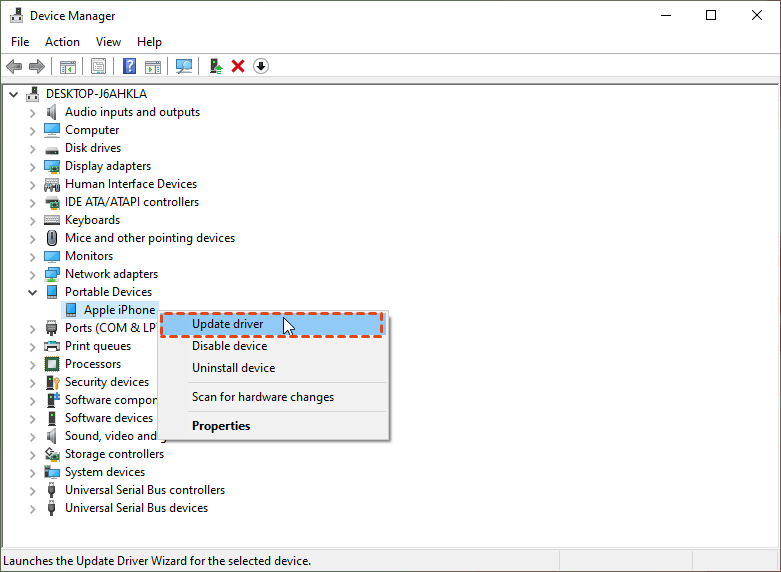Screen dimensions: 781x572
Task: Click the Properties toolbar icon
Action: [99, 66]
